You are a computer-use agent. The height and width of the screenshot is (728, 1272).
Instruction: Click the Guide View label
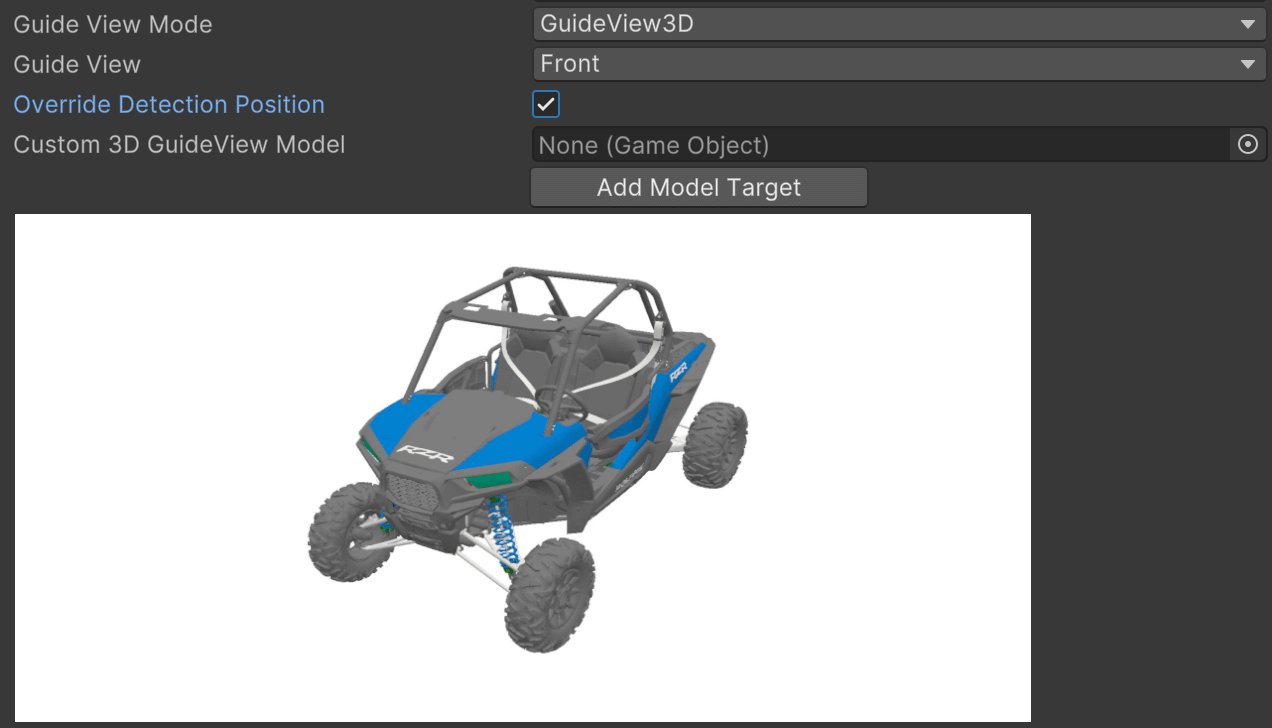[x=77, y=64]
